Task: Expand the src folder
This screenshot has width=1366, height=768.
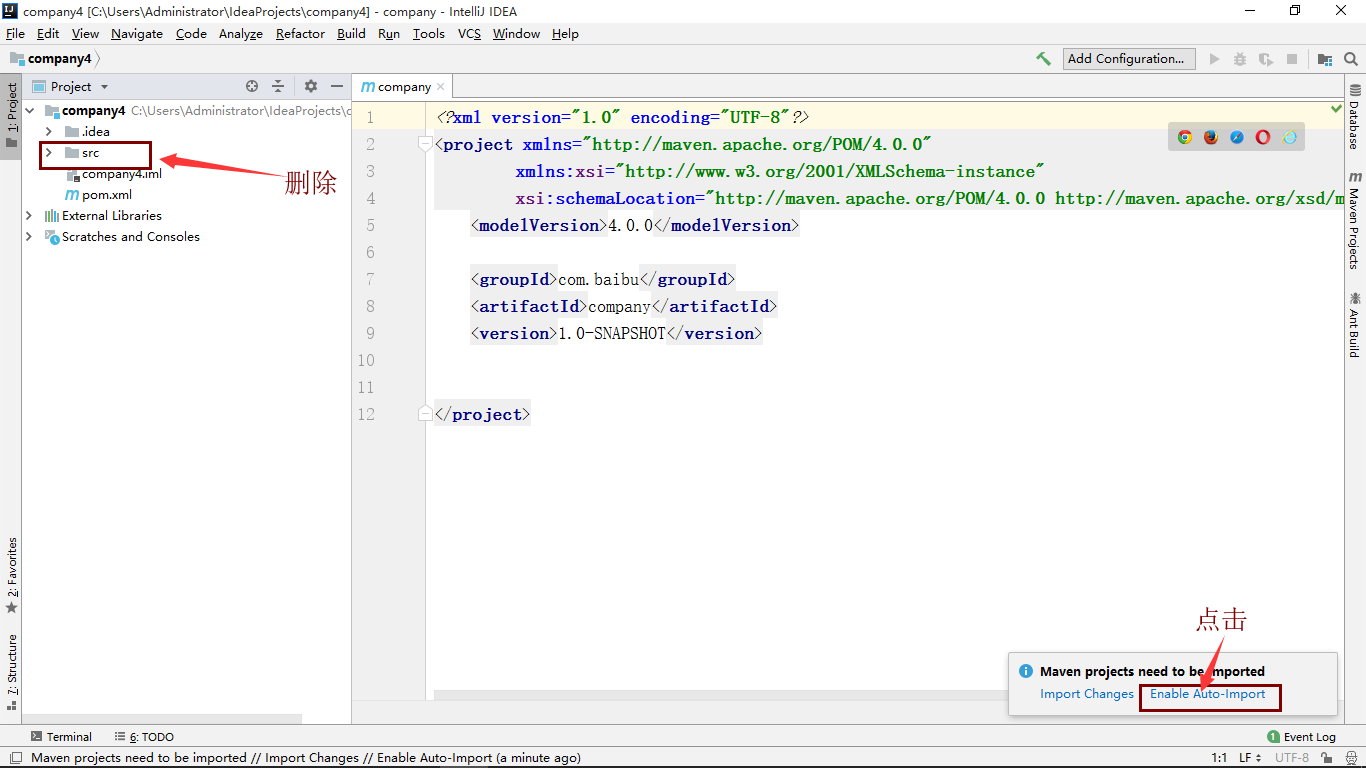Action: click(x=48, y=153)
